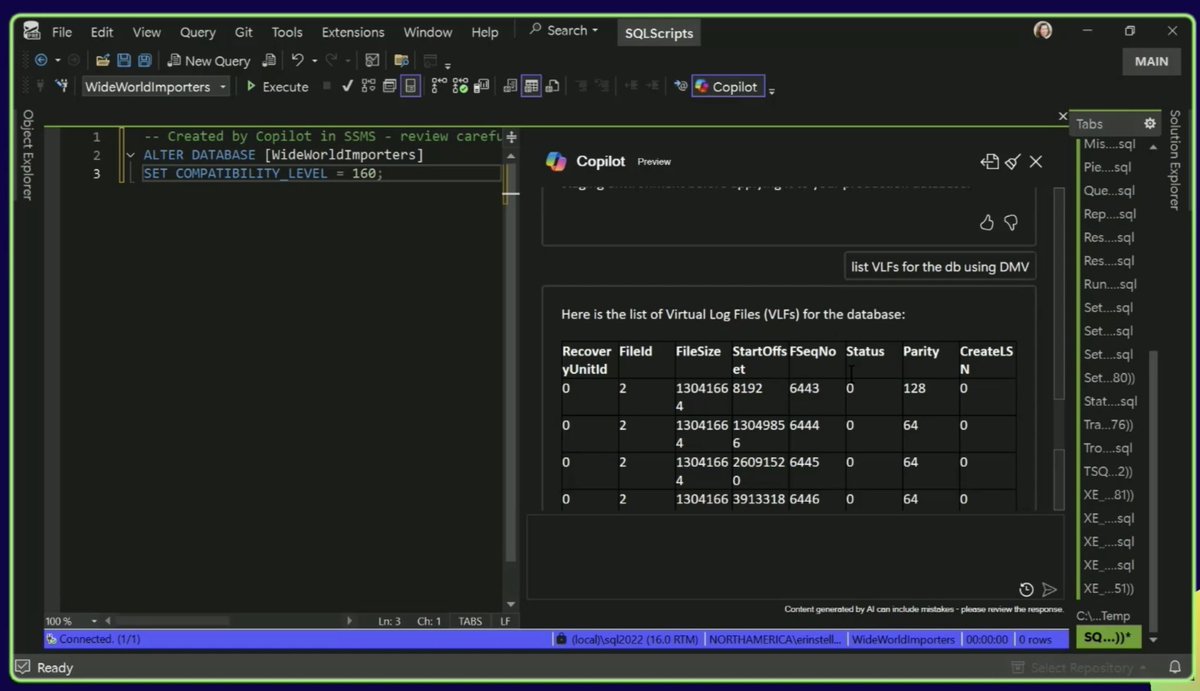Image resolution: width=1200 pixels, height=691 pixels.
Task: Click the thumbs down feedback icon
Action: 1011,223
